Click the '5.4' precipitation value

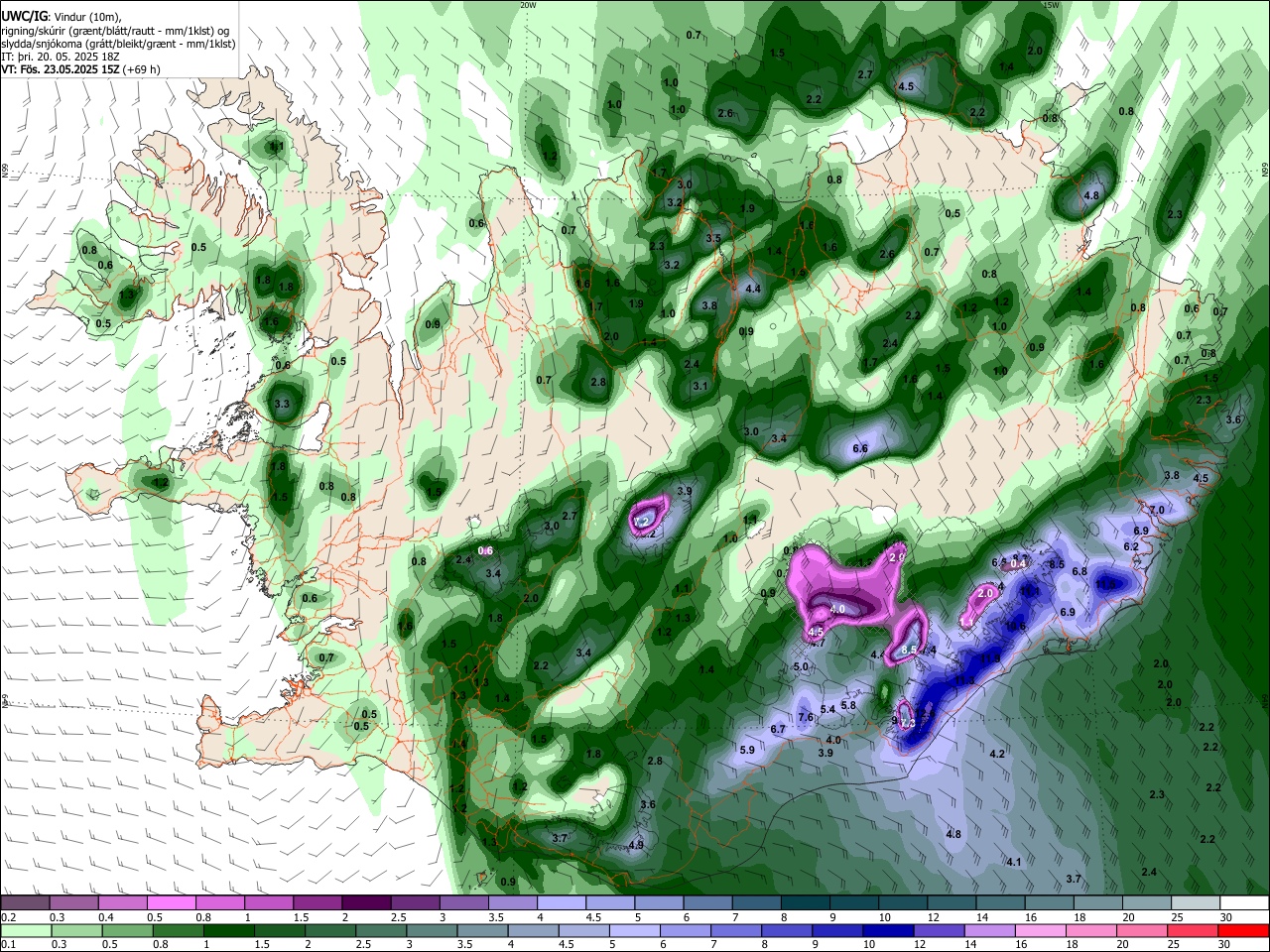pyautogui.click(x=828, y=709)
